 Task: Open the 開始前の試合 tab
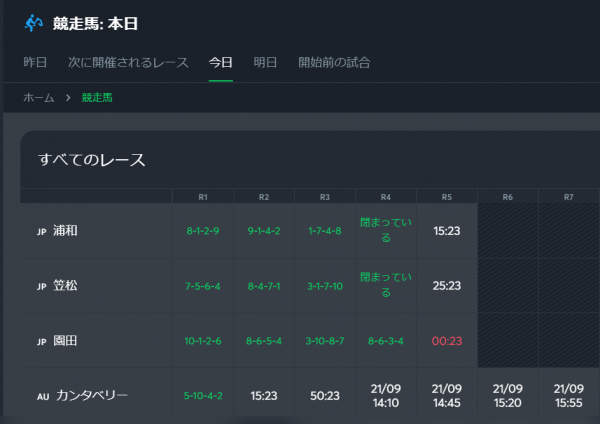coord(334,62)
